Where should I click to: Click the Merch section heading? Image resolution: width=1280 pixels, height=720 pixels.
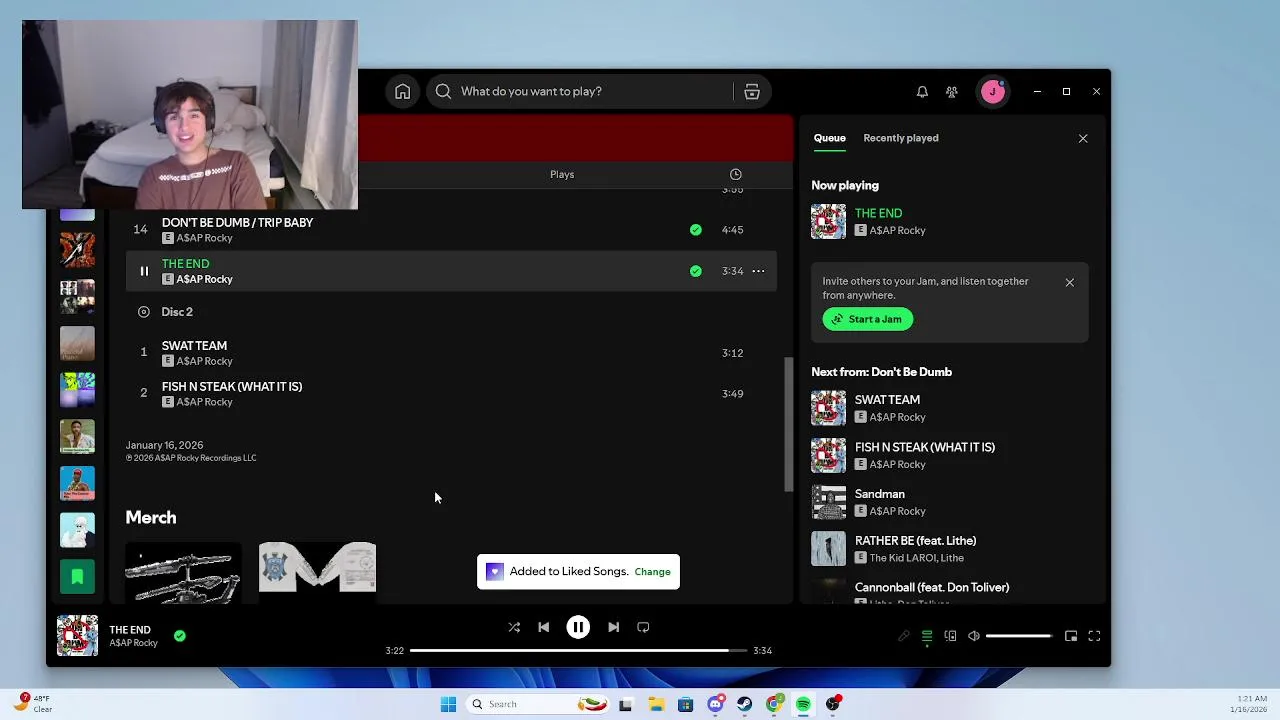(x=151, y=517)
